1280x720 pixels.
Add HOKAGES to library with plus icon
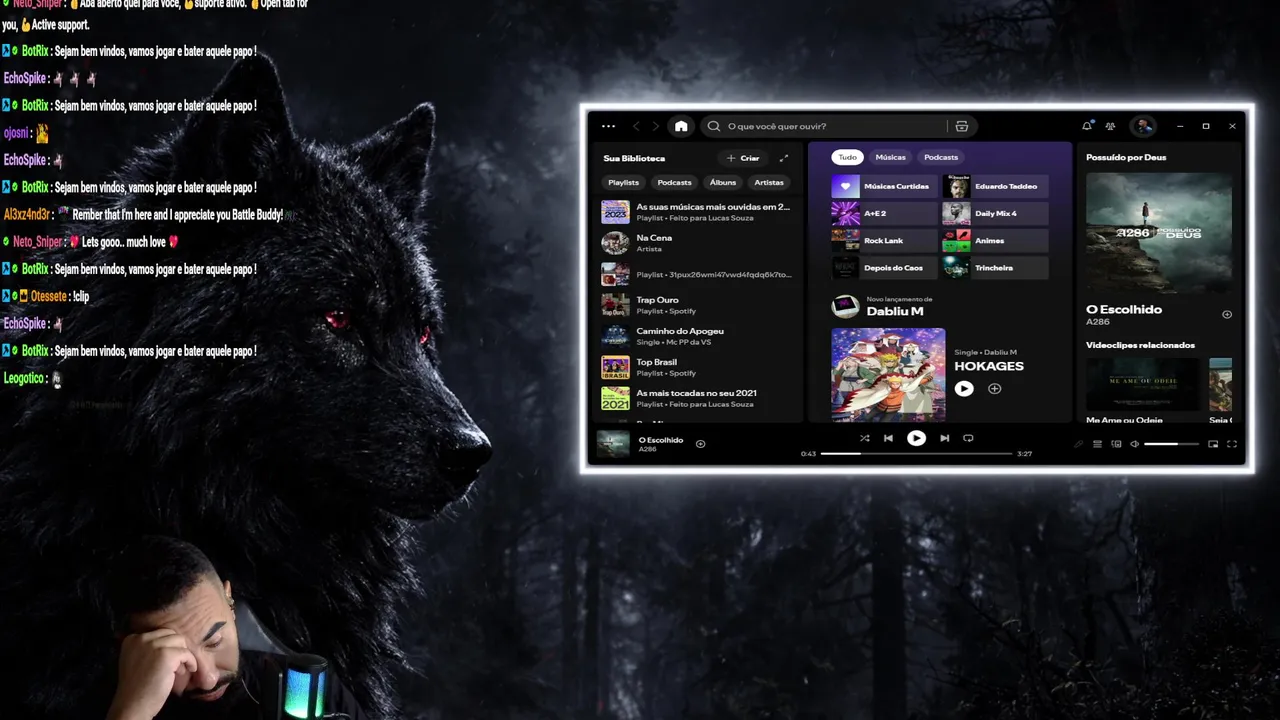[994, 389]
